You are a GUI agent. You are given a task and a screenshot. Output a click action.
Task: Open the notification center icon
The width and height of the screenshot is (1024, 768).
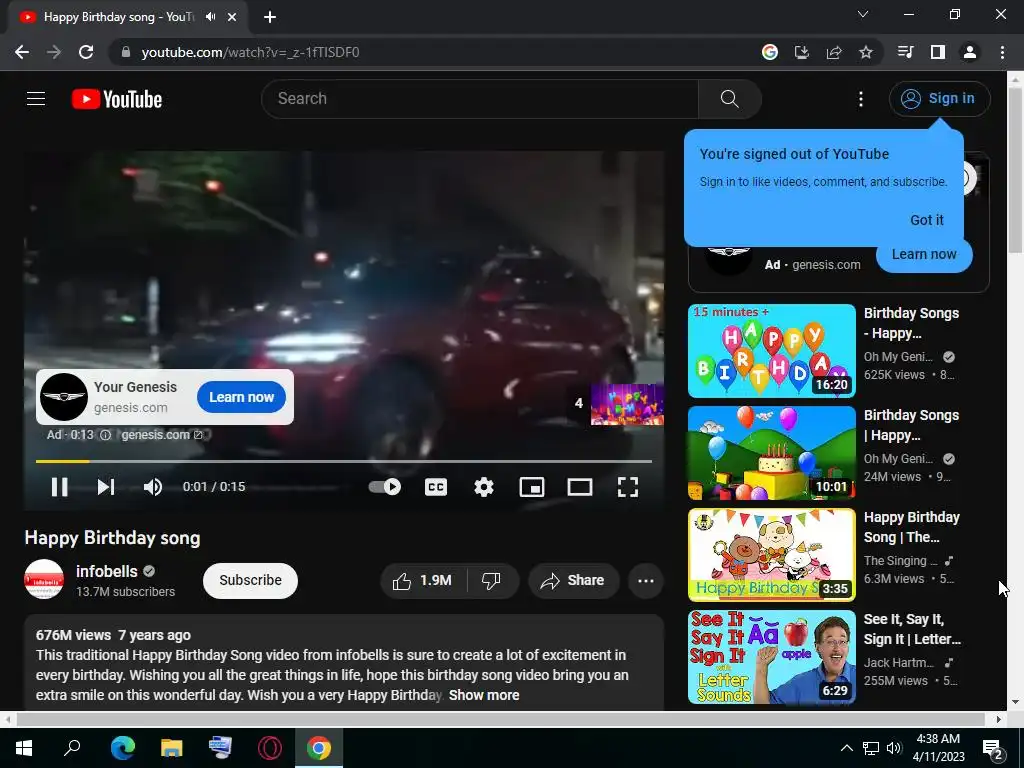pos(993,748)
